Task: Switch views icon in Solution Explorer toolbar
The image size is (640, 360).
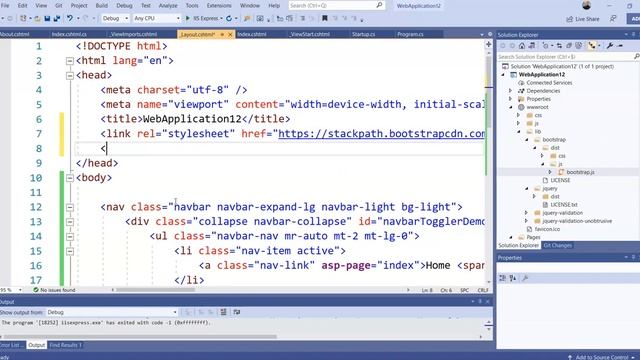Action: 532,46
